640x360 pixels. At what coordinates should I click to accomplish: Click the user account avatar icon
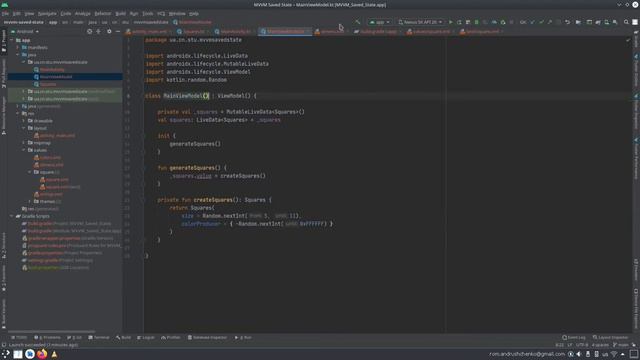pos(635,22)
